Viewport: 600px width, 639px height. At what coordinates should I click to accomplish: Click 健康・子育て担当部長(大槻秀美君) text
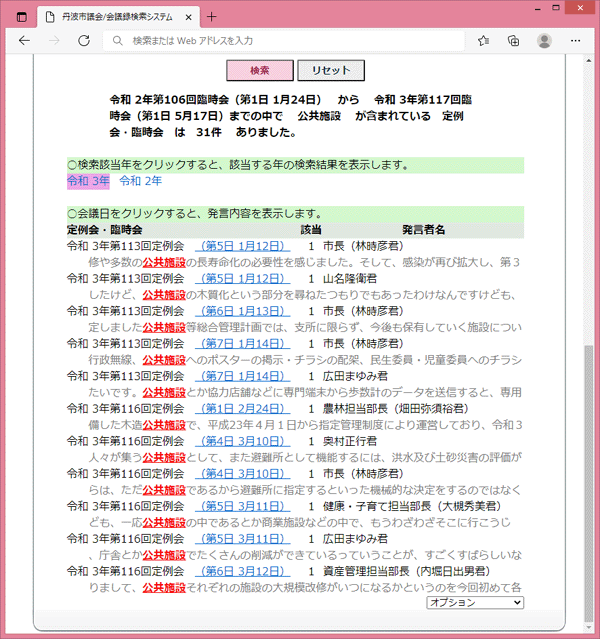(412, 507)
